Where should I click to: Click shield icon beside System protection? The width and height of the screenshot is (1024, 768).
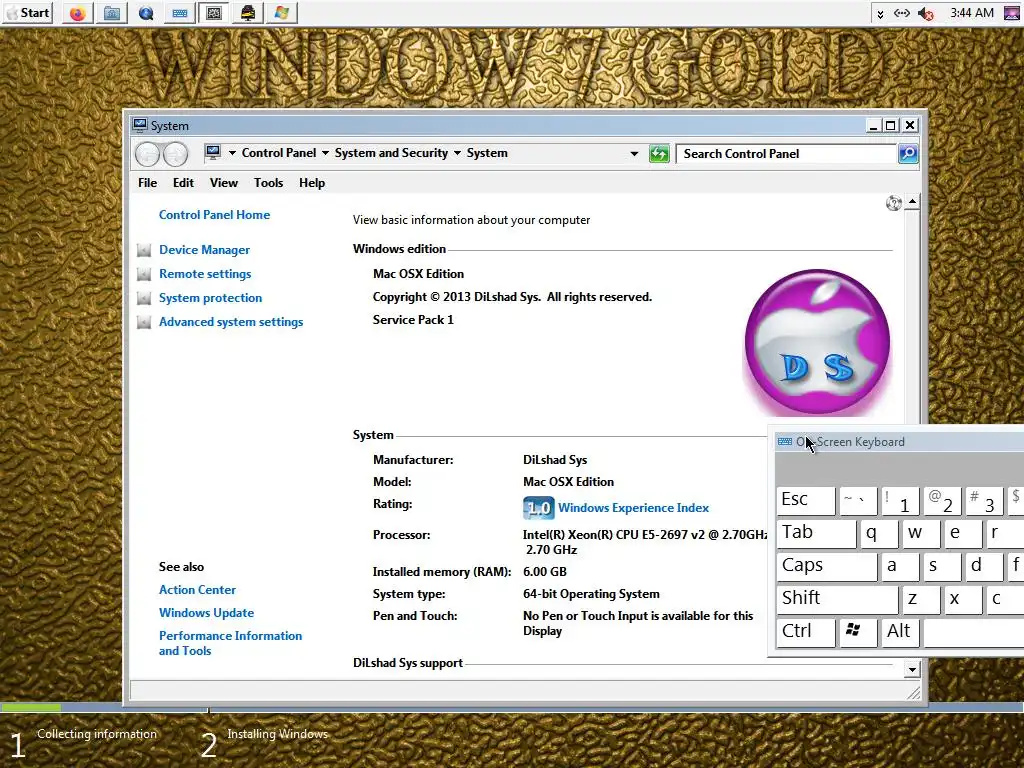pyautogui.click(x=144, y=298)
